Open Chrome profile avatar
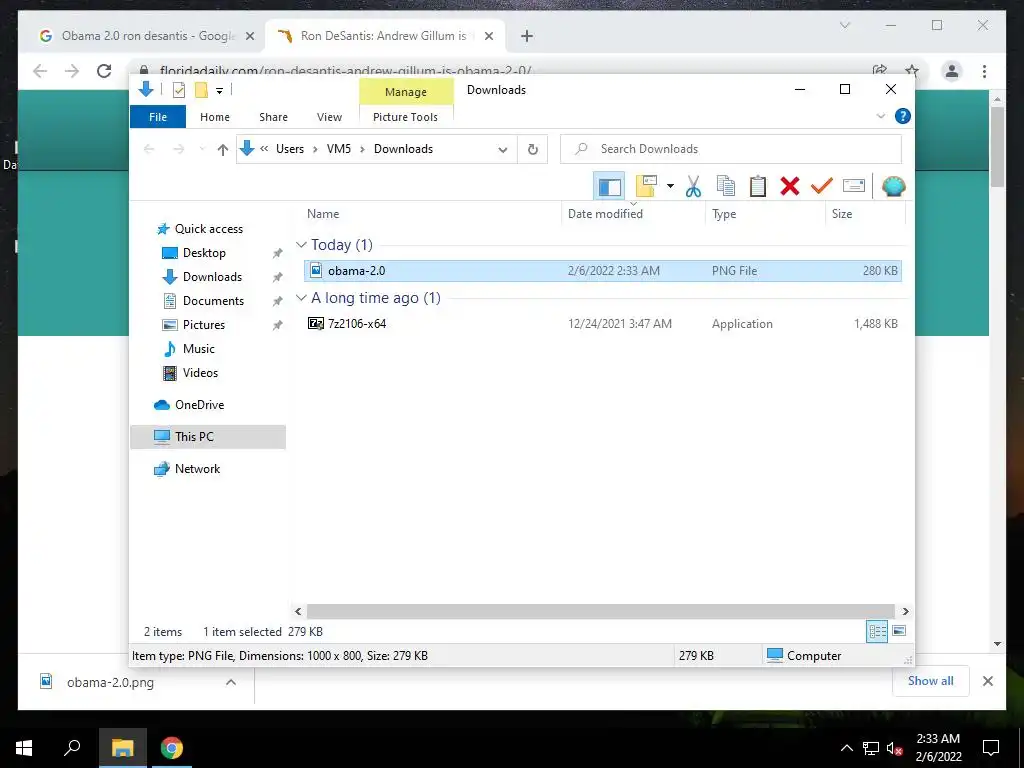1024x768 pixels. coord(952,71)
